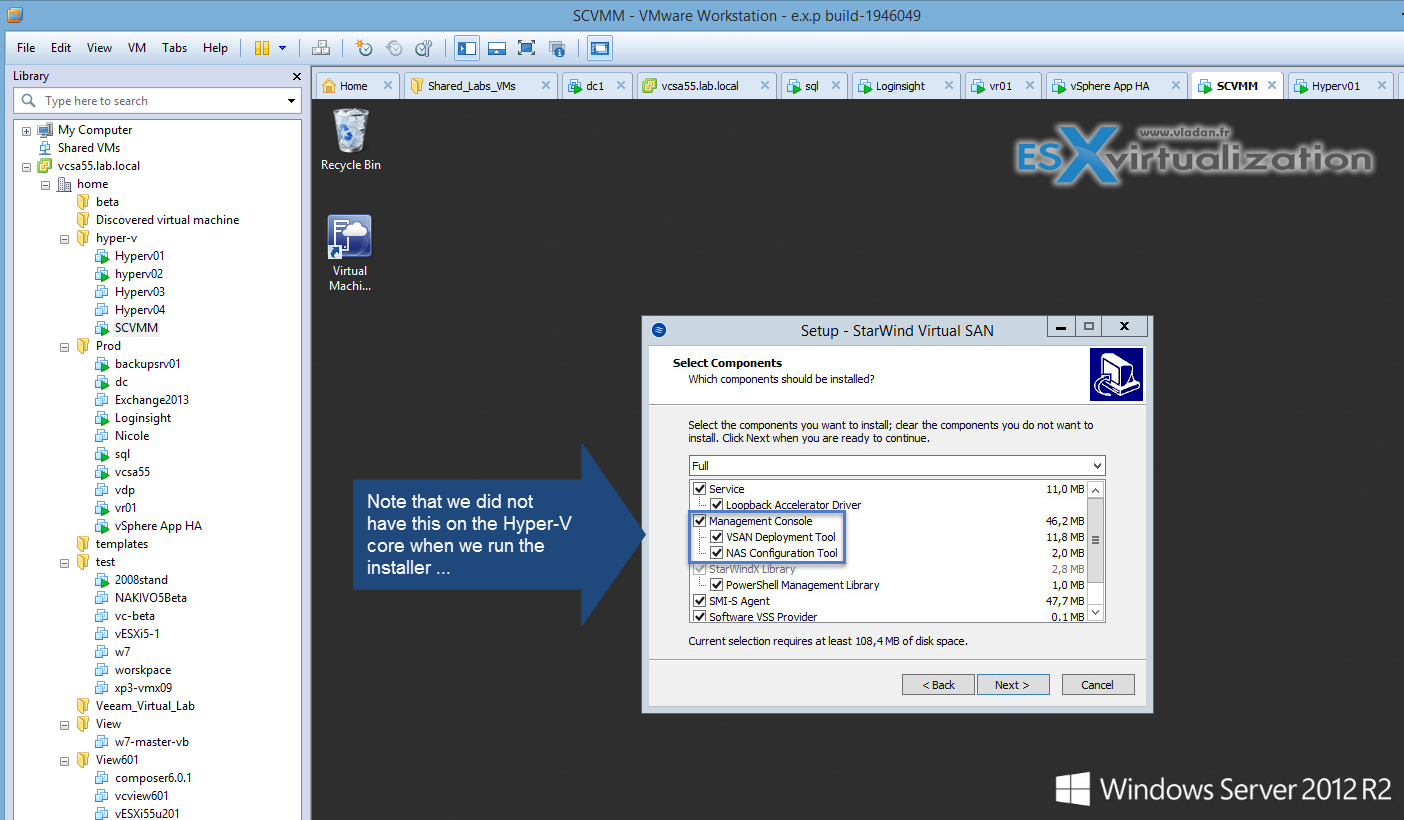Open the File menu
The image size is (1404, 820).
point(26,48)
